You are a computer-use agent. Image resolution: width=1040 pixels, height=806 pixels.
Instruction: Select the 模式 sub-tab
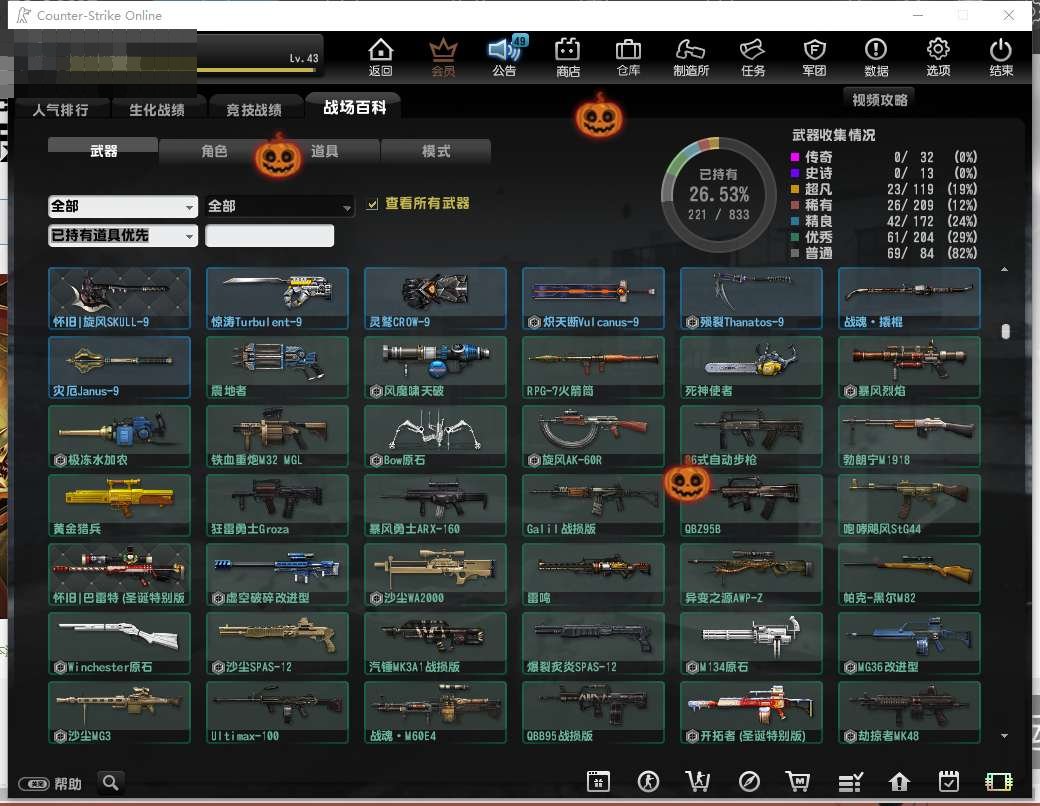(x=436, y=151)
